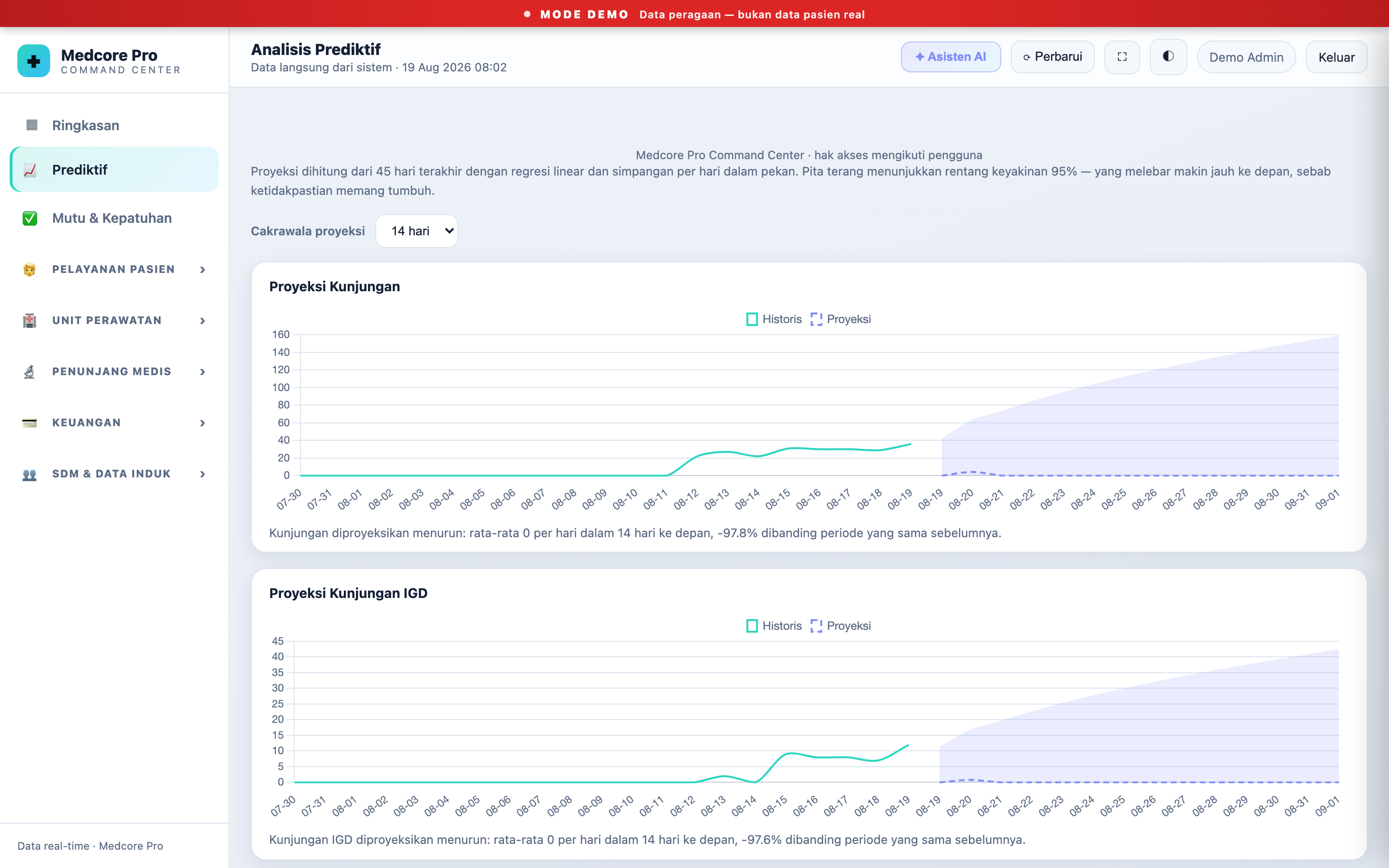Select the Prediktif menu item
This screenshot has height=868, width=1389.
(114, 169)
